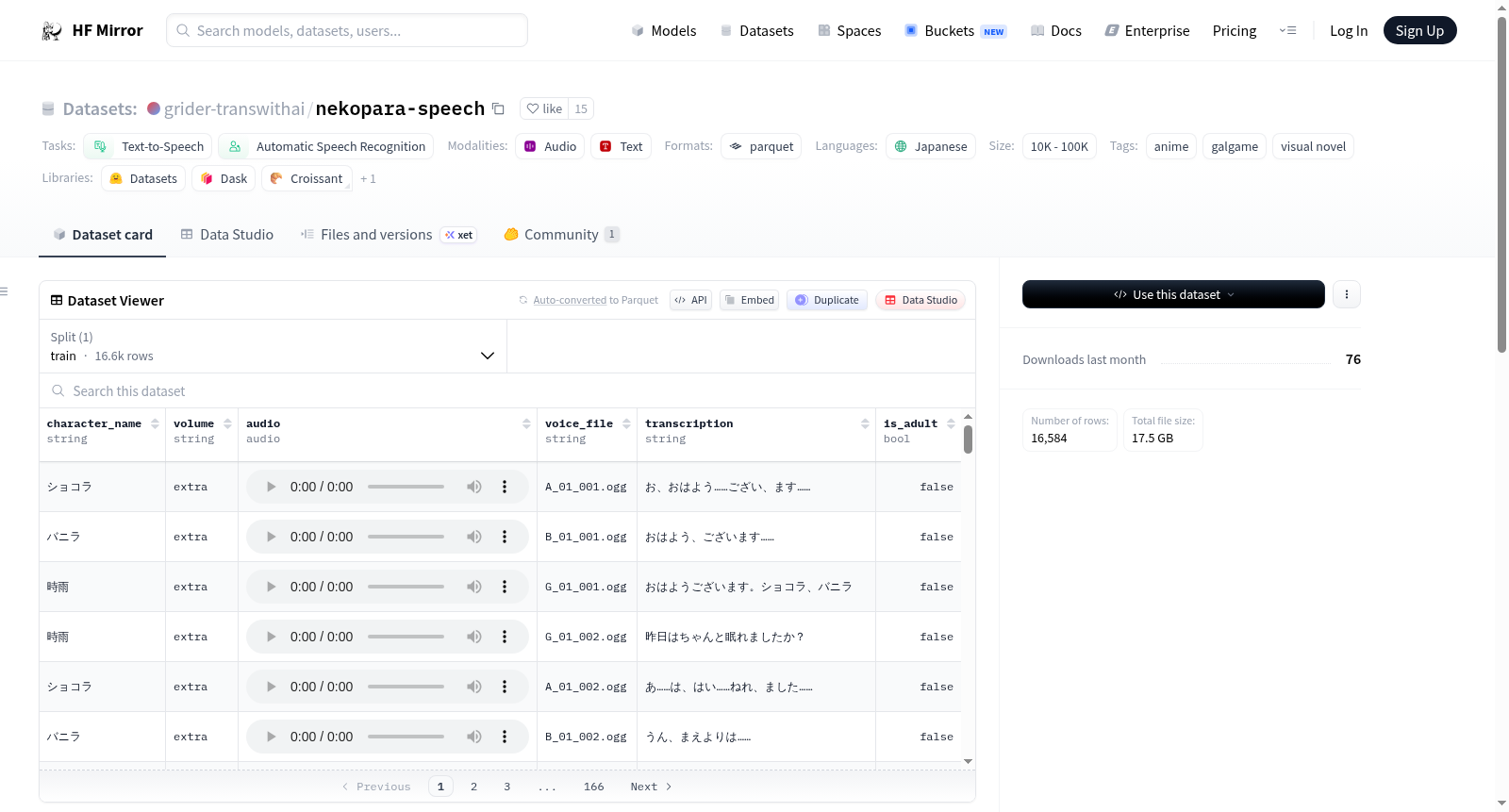Focus the Search this dataset field

pyautogui.click(x=507, y=390)
